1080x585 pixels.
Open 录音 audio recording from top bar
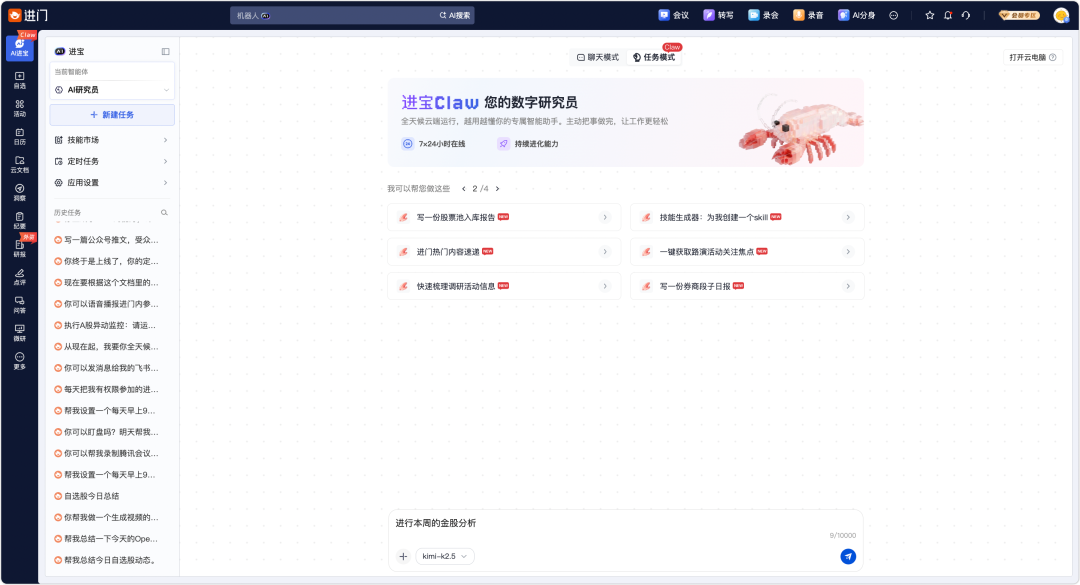pos(808,15)
